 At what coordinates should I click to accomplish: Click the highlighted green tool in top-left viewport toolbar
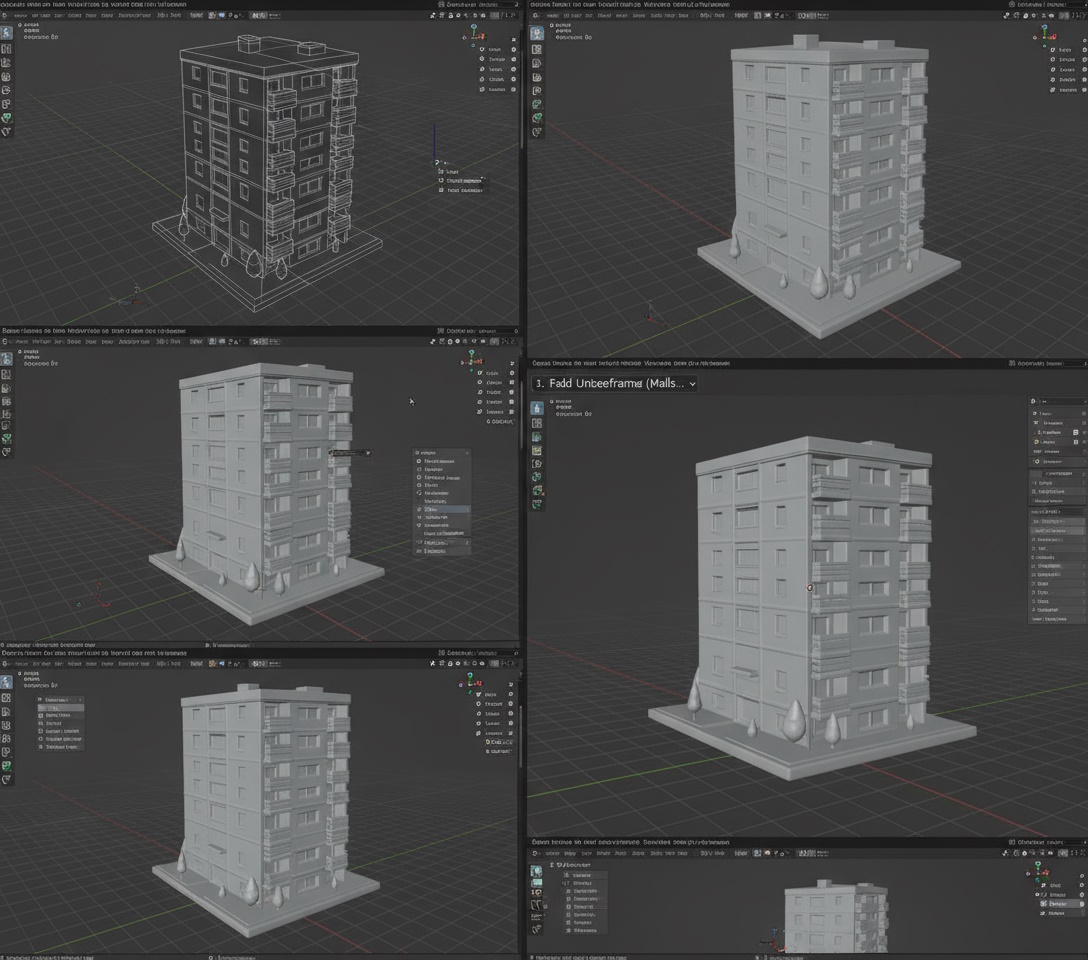click(x=7, y=118)
